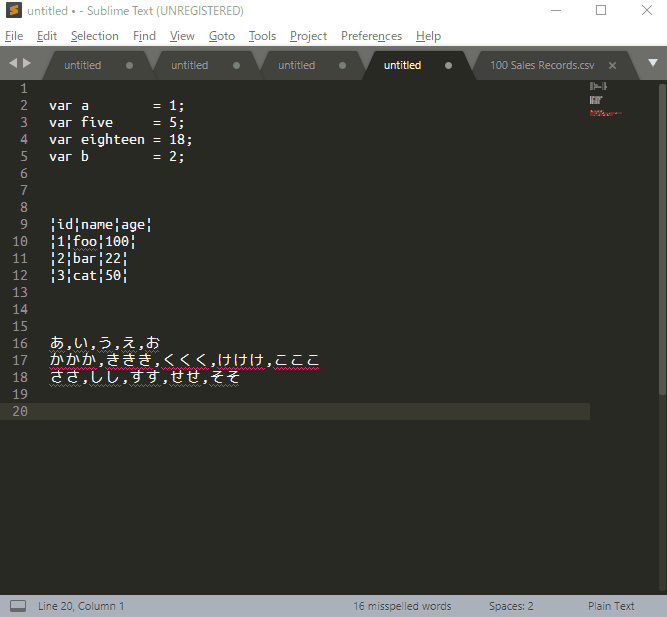Open the Goto menu

point(222,36)
